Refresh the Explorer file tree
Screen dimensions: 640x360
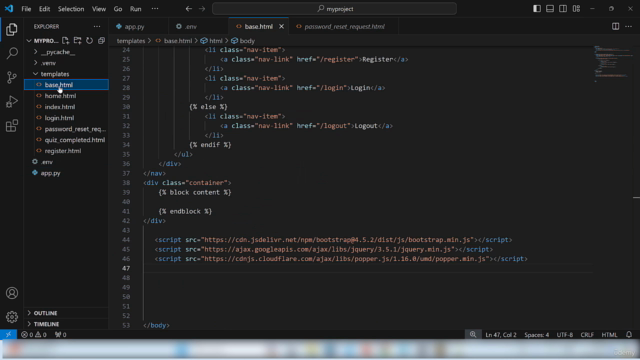pos(89,40)
